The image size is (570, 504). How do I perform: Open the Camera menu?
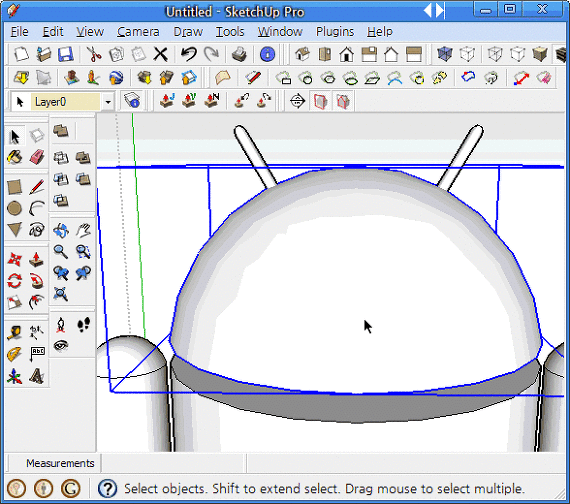pos(138,32)
